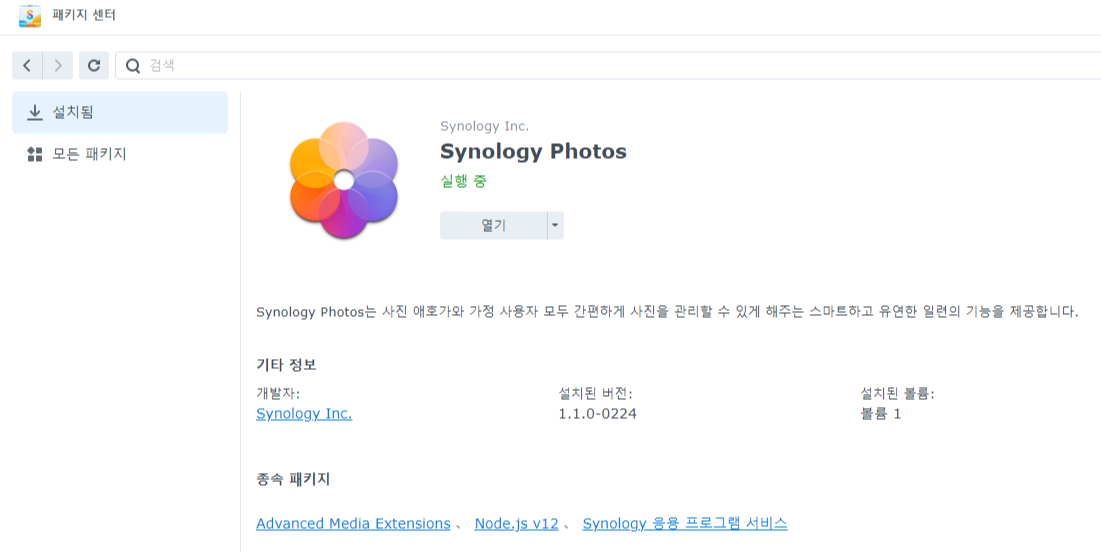
Task: Open Synology Photos with the 열기 button
Action: click(x=494, y=225)
